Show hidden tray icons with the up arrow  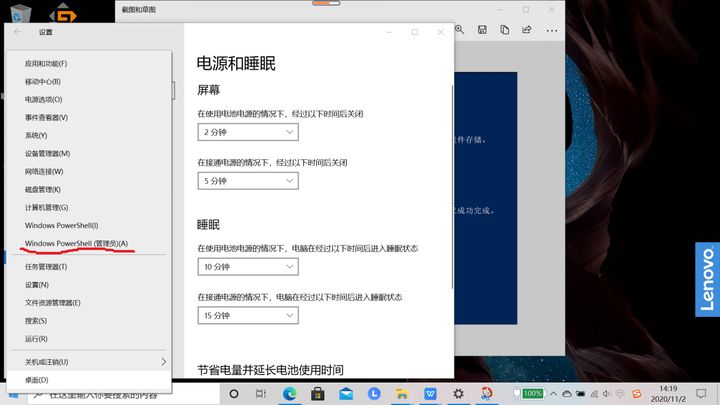tap(553, 394)
